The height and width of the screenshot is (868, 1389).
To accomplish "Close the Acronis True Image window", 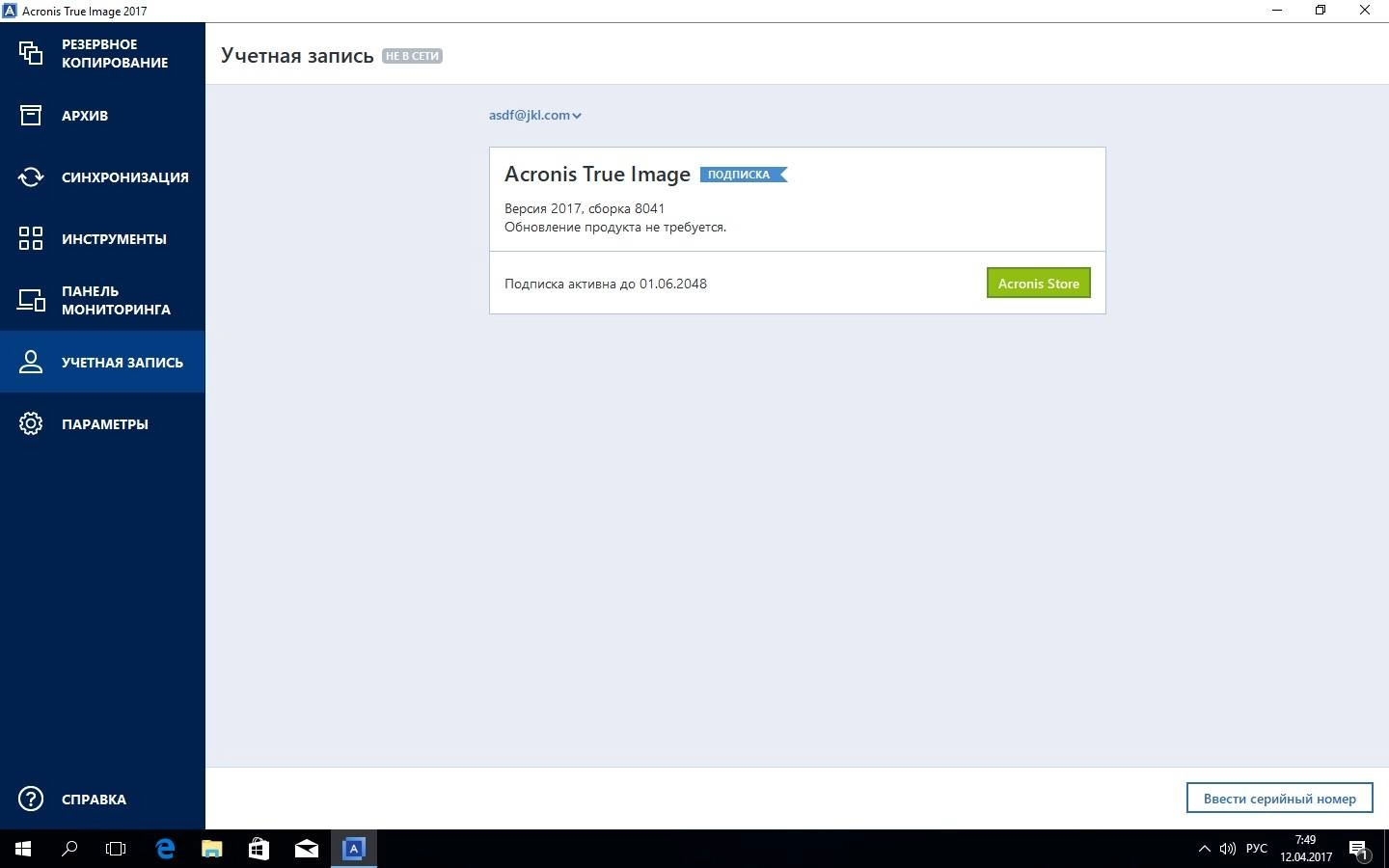I will click(1365, 11).
